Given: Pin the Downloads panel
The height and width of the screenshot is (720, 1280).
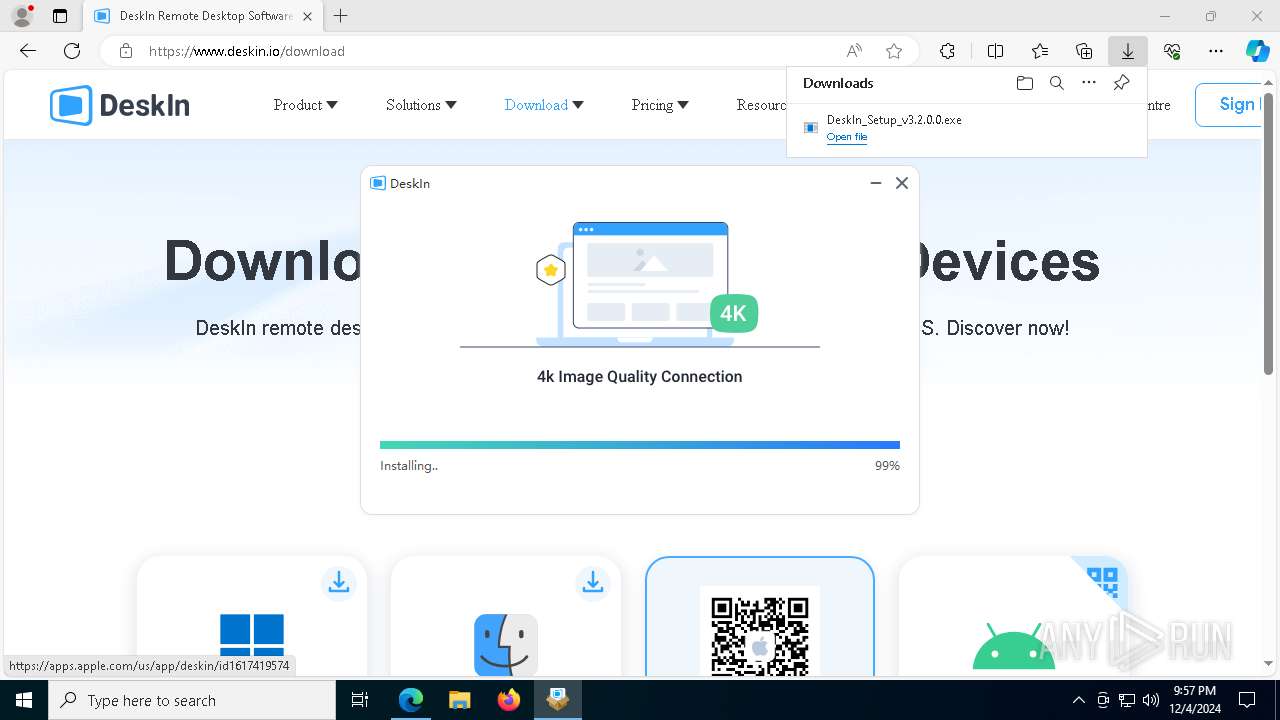Looking at the screenshot, I should point(1121,83).
